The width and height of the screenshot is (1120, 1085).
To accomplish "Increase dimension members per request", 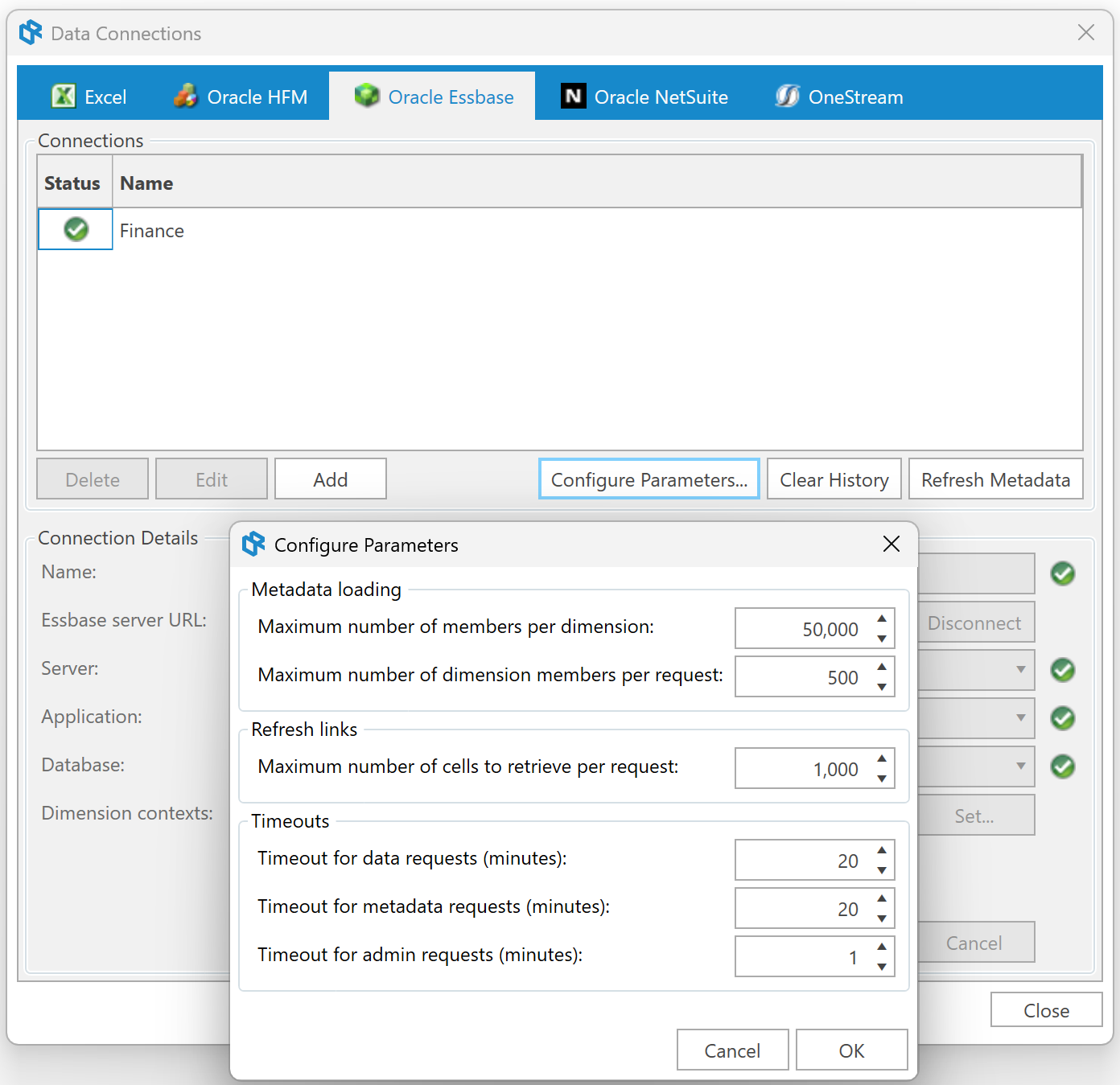I will [x=882, y=666].
